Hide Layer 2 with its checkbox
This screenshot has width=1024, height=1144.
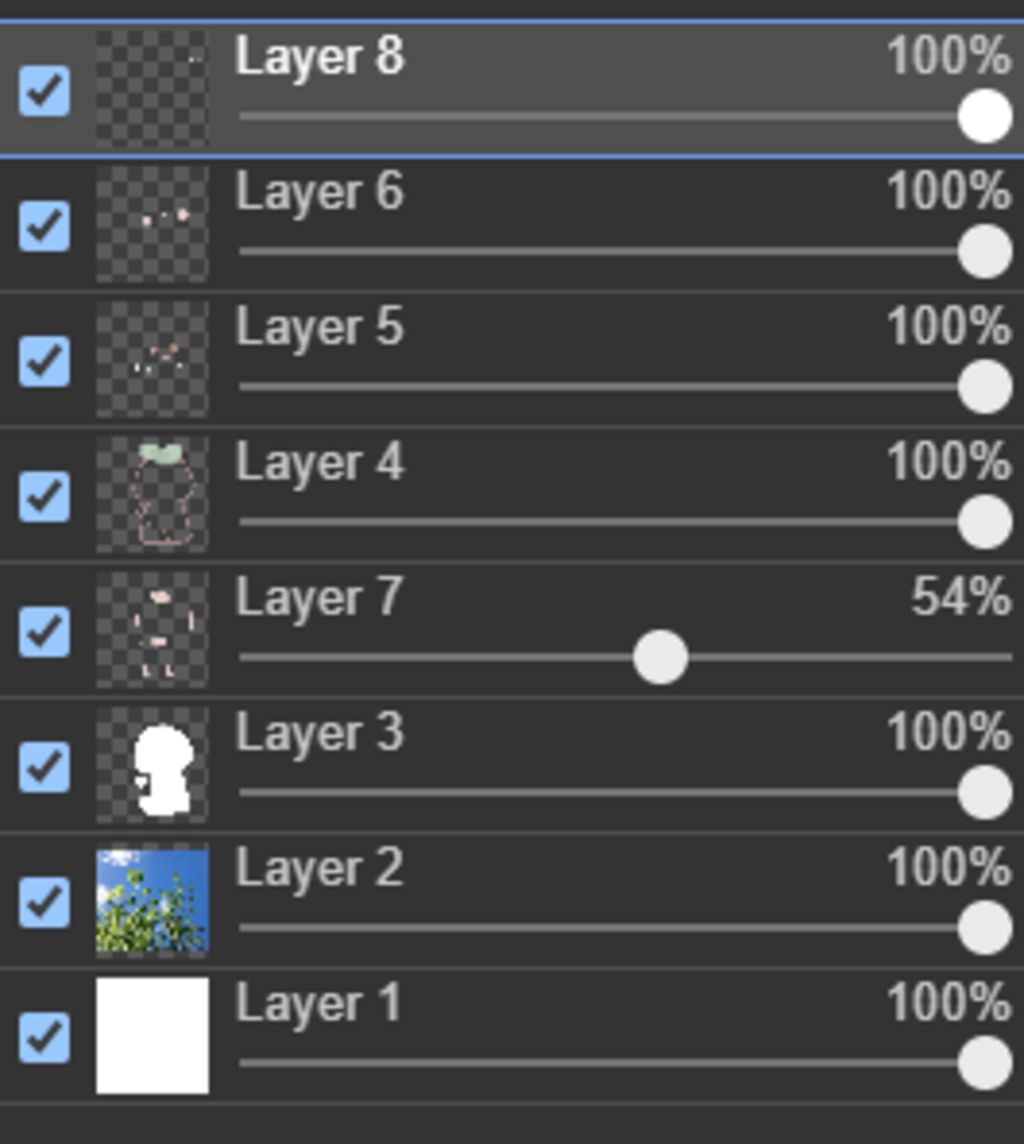(x=45, y=902)
